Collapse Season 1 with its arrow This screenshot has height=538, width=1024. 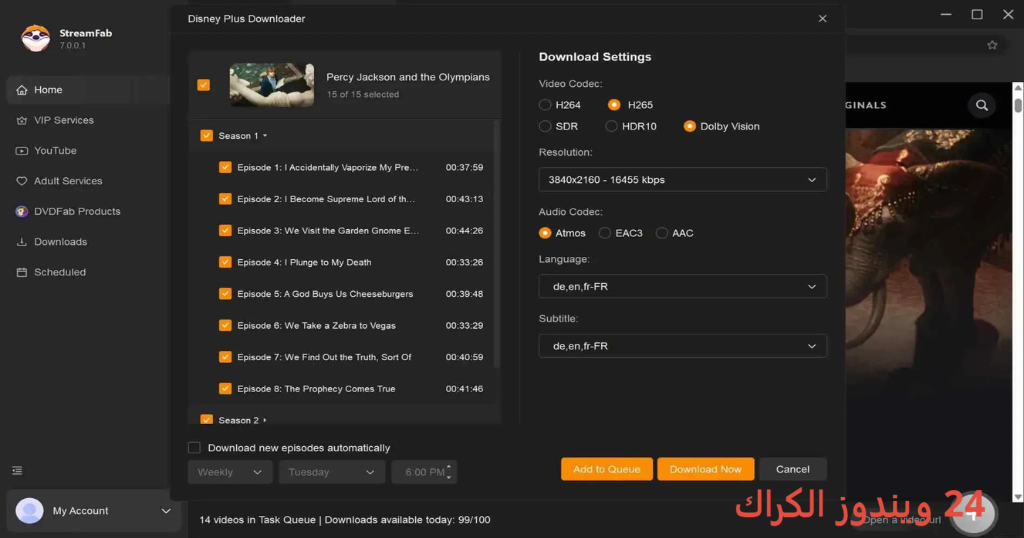coord(265,136)
